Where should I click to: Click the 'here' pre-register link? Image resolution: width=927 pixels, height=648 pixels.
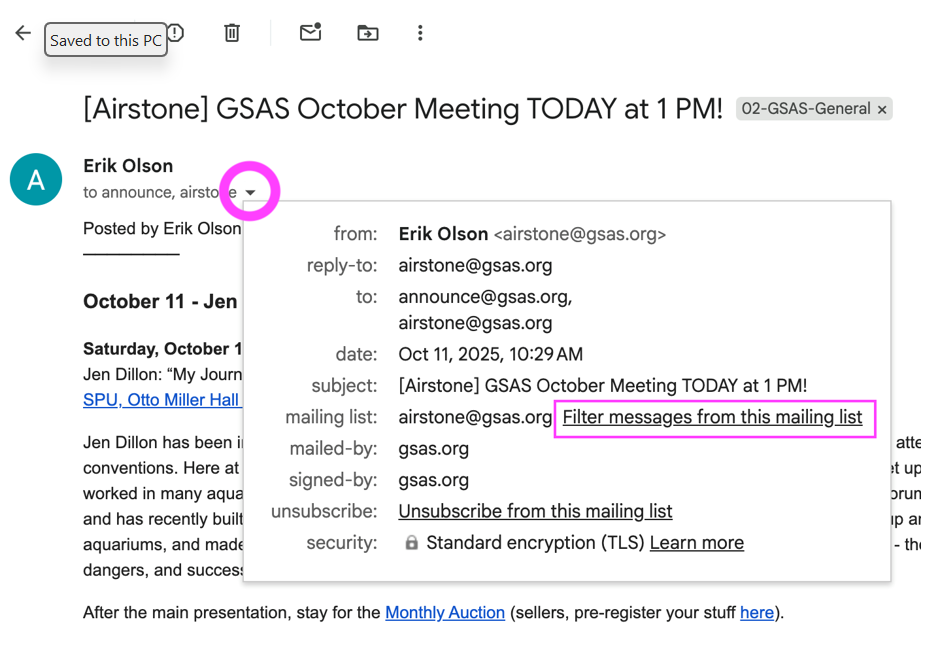click(756, 612)
